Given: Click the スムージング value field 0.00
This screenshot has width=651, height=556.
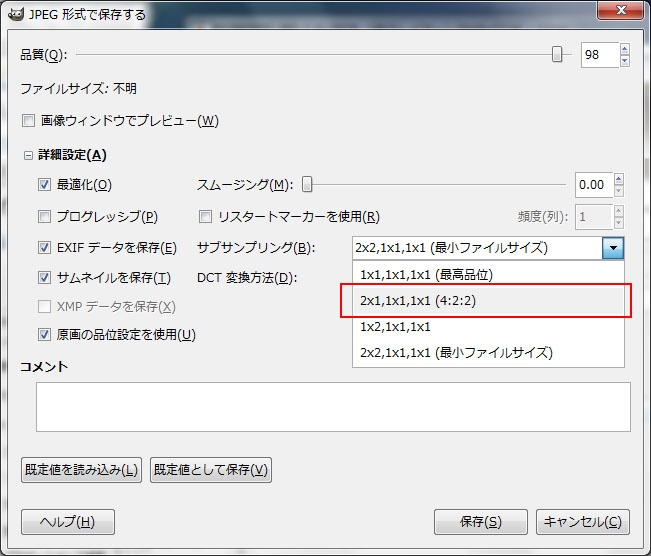Looking at the screenshot, I should click(594, 185).
